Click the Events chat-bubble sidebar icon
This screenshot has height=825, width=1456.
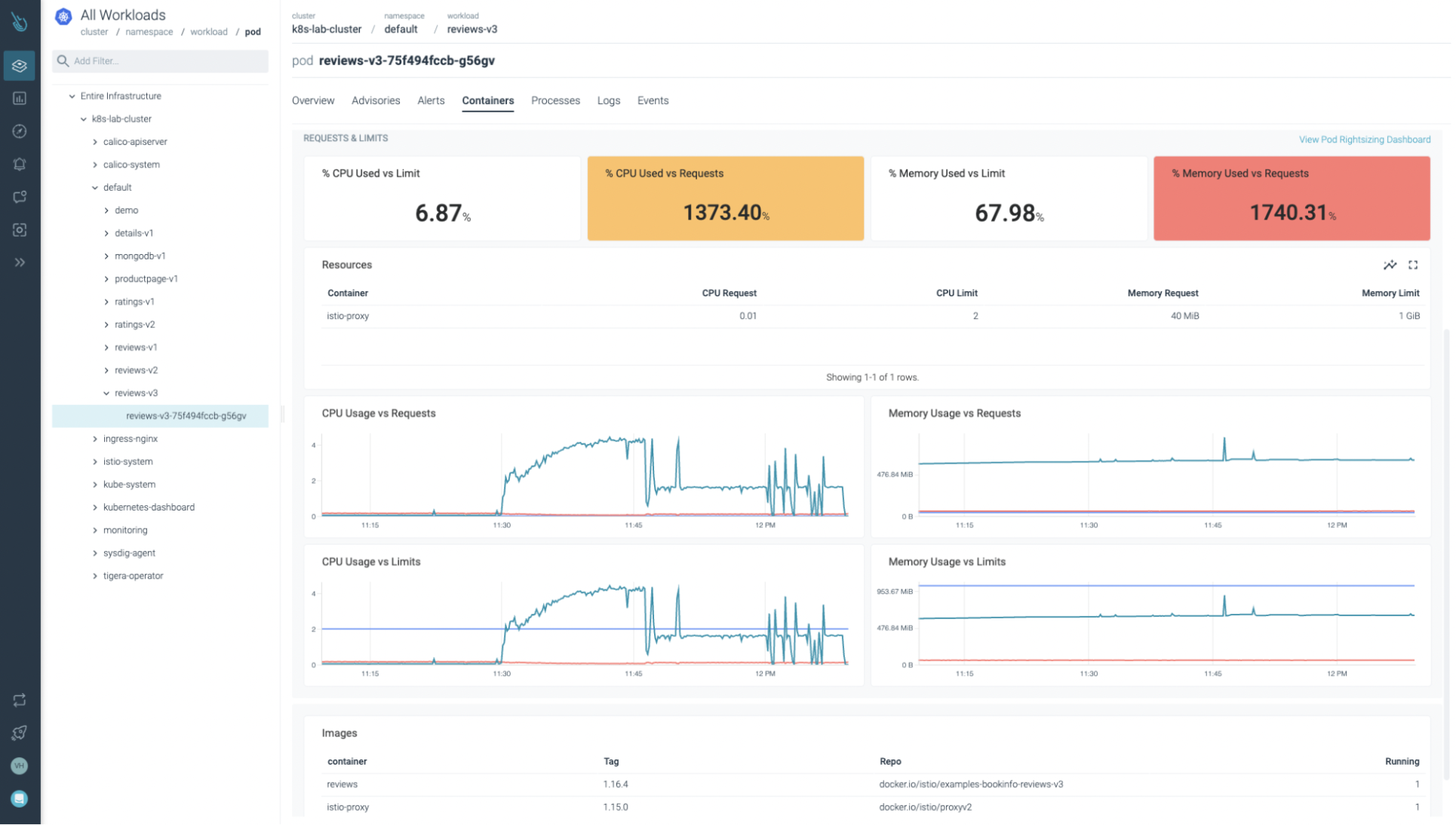(20, 197)
